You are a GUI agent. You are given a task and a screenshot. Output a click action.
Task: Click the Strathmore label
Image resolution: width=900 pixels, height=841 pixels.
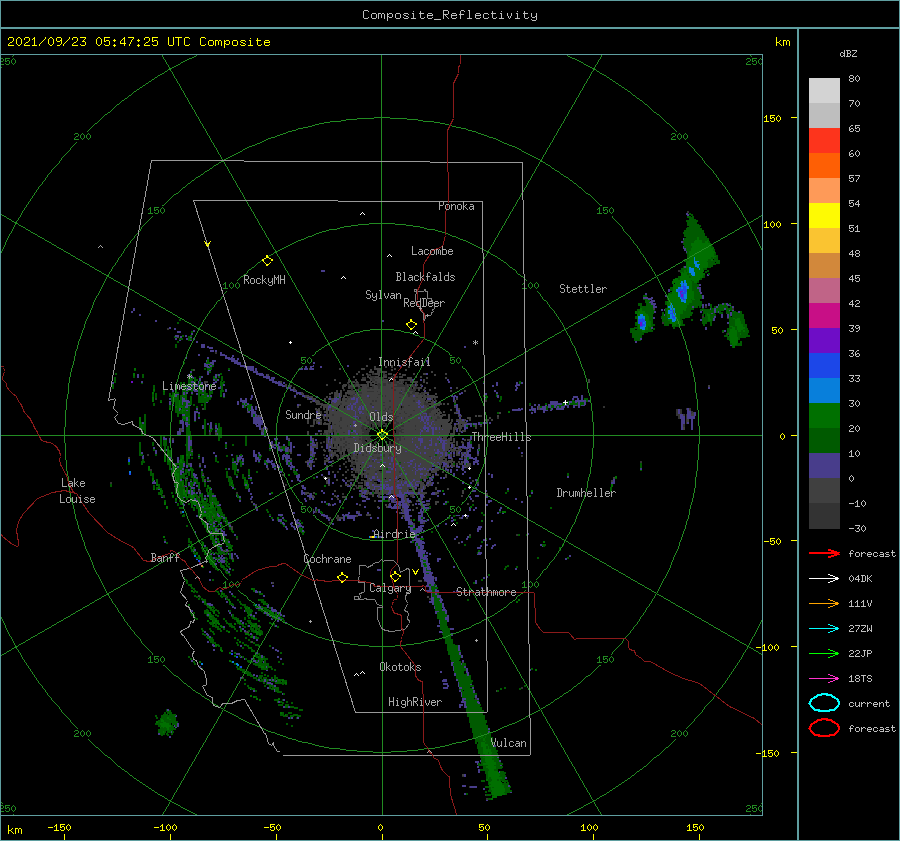(486, 592)
